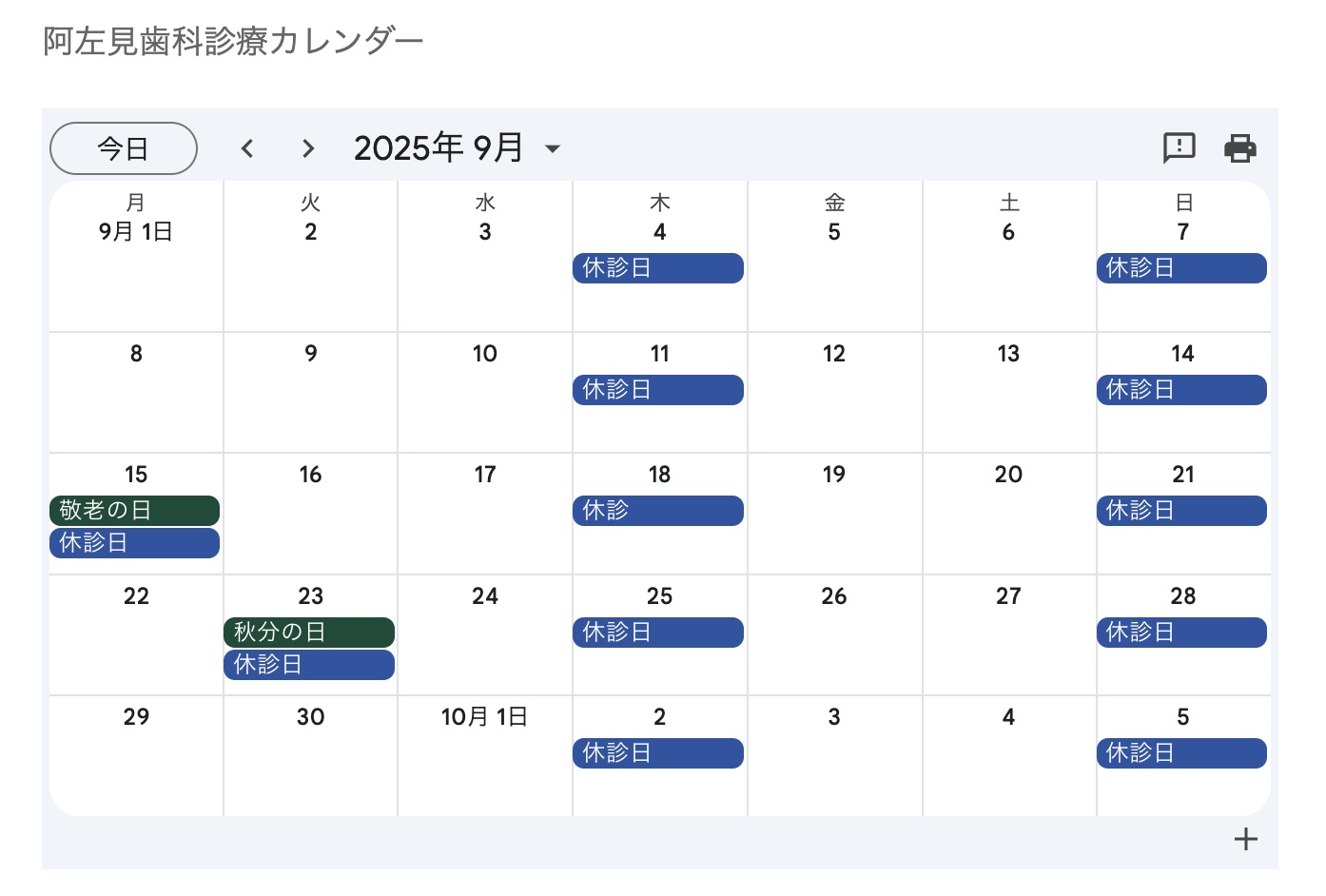Open the 敬老の日 event on September 15
Screen dimensions: 1326x896
pos(134,511)
